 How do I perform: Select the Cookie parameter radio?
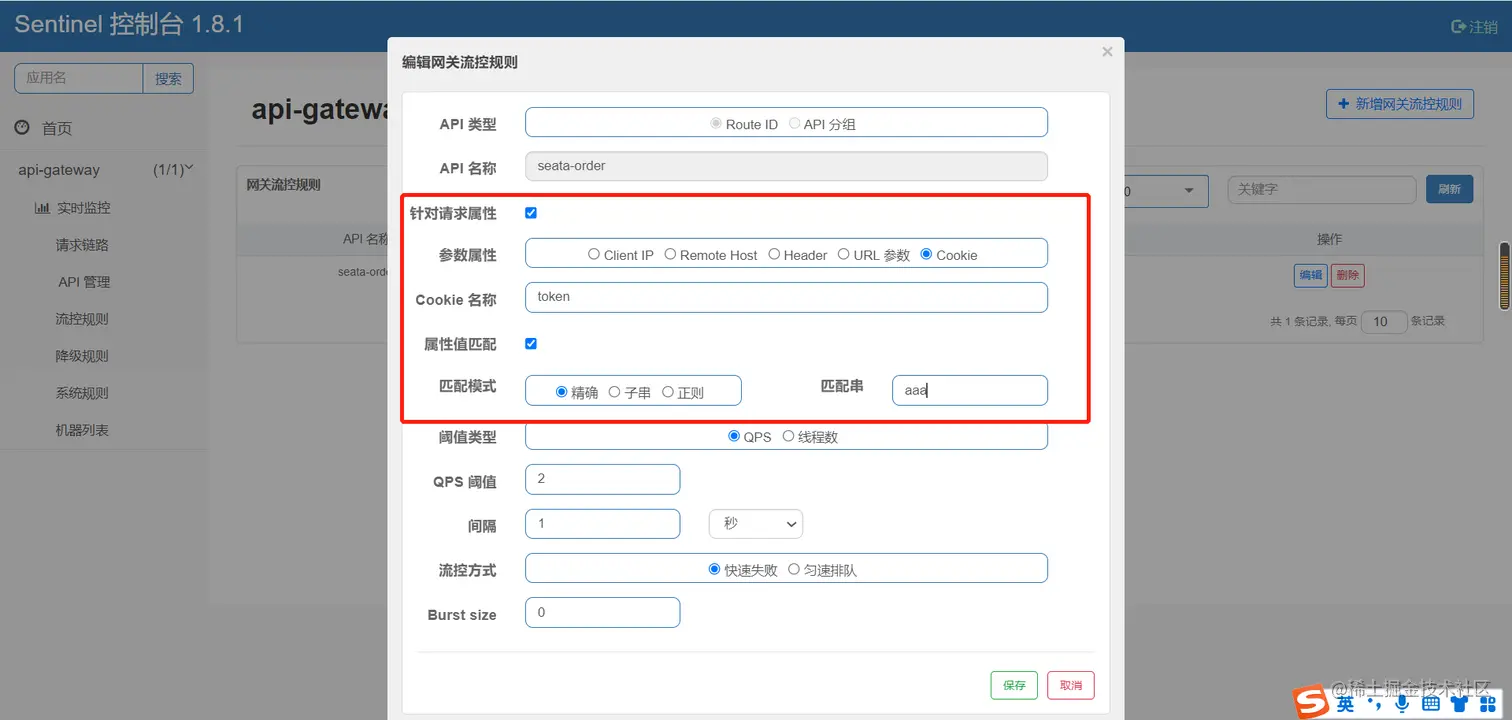[926, 254]
